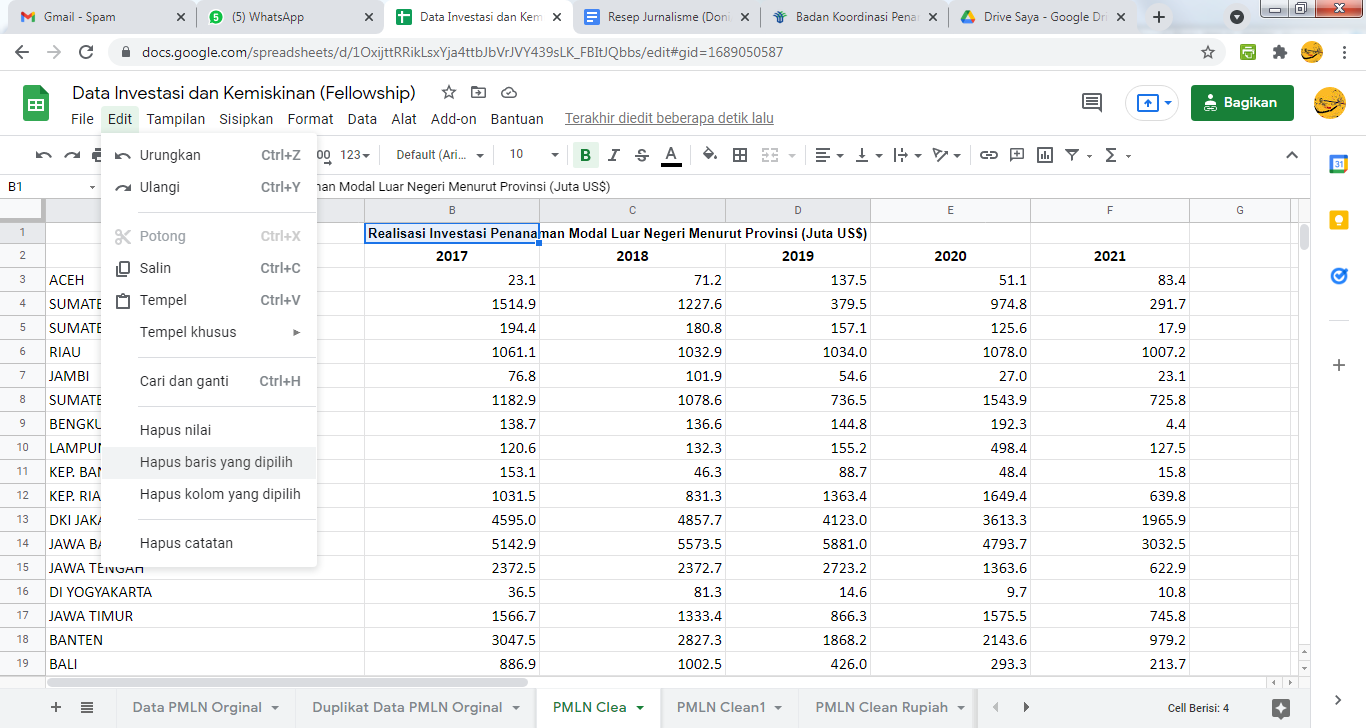Toggle strikethrough formatting
Image resolution: width=1366 pixels, height=728 pixels.
click(641, 155)
